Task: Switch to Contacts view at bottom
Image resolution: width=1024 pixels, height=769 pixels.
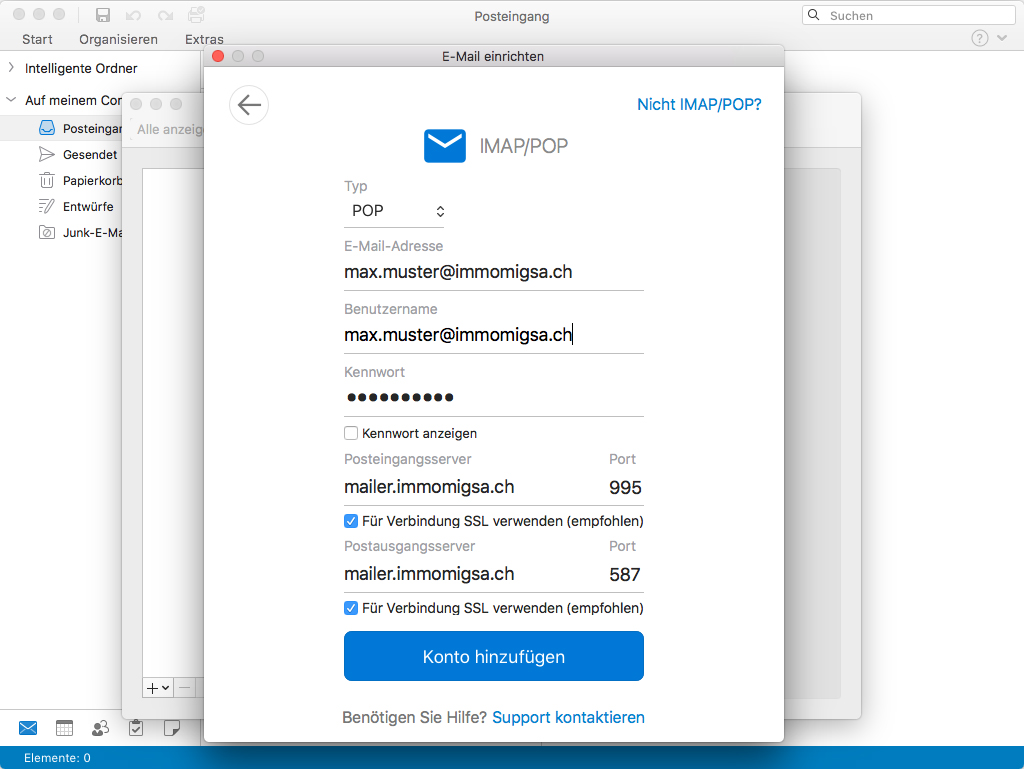Action: pos(100,728)
